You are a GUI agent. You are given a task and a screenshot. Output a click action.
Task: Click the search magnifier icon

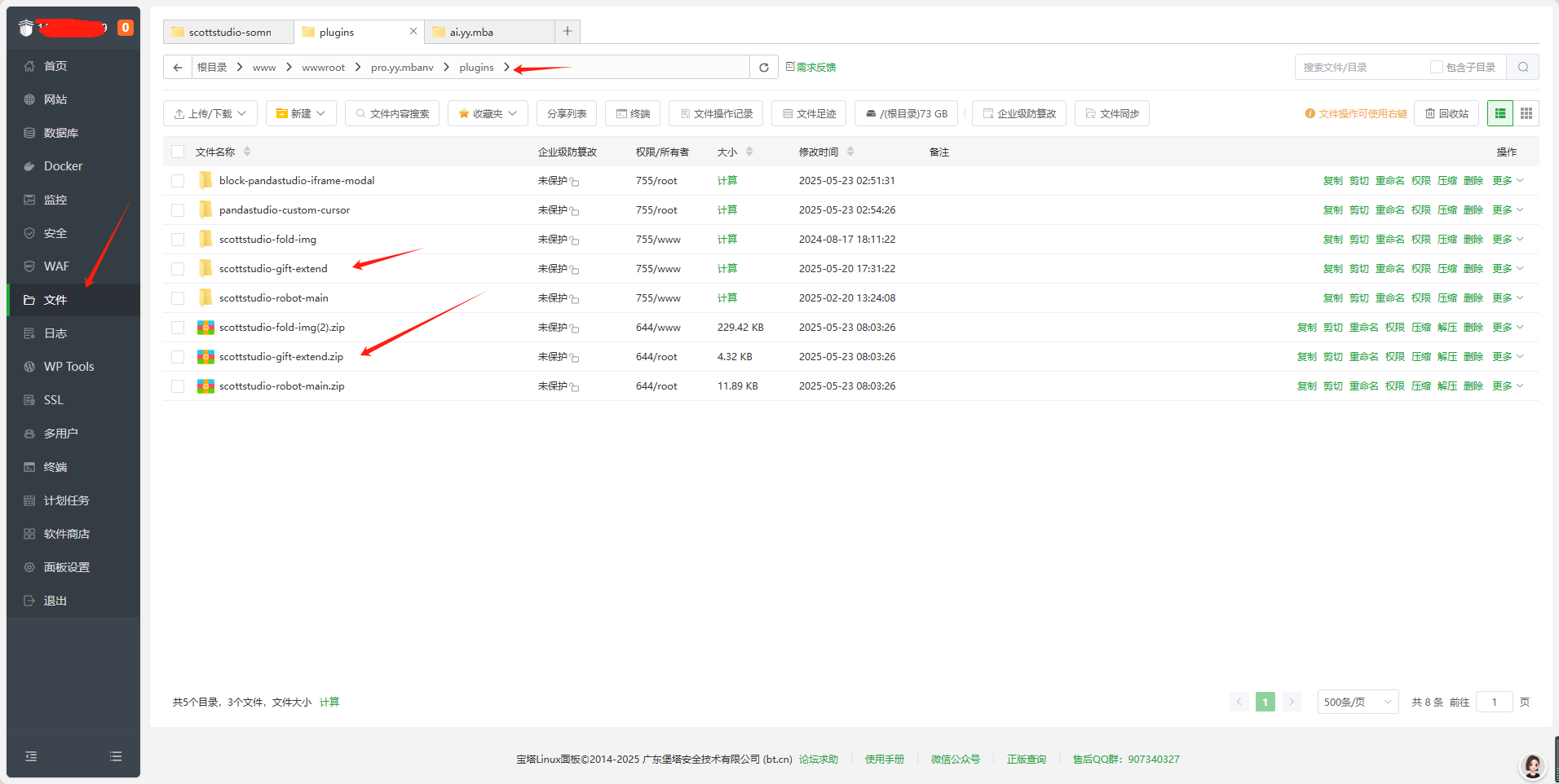coord(1523,68)
